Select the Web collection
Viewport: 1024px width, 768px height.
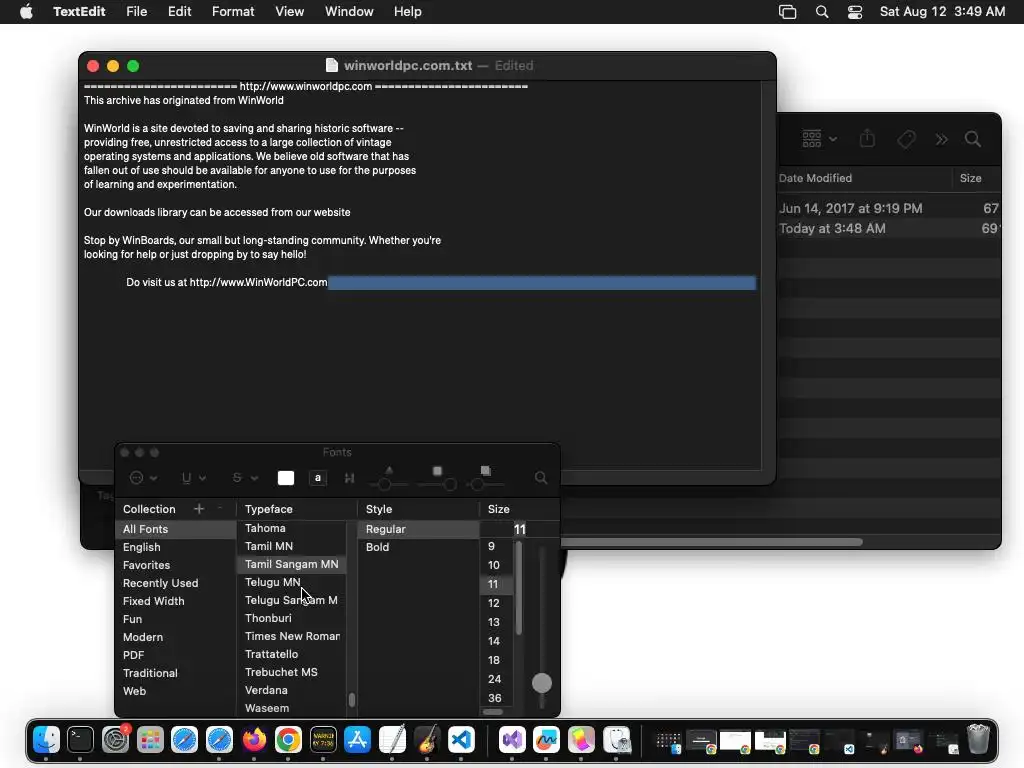pos(176,691)
